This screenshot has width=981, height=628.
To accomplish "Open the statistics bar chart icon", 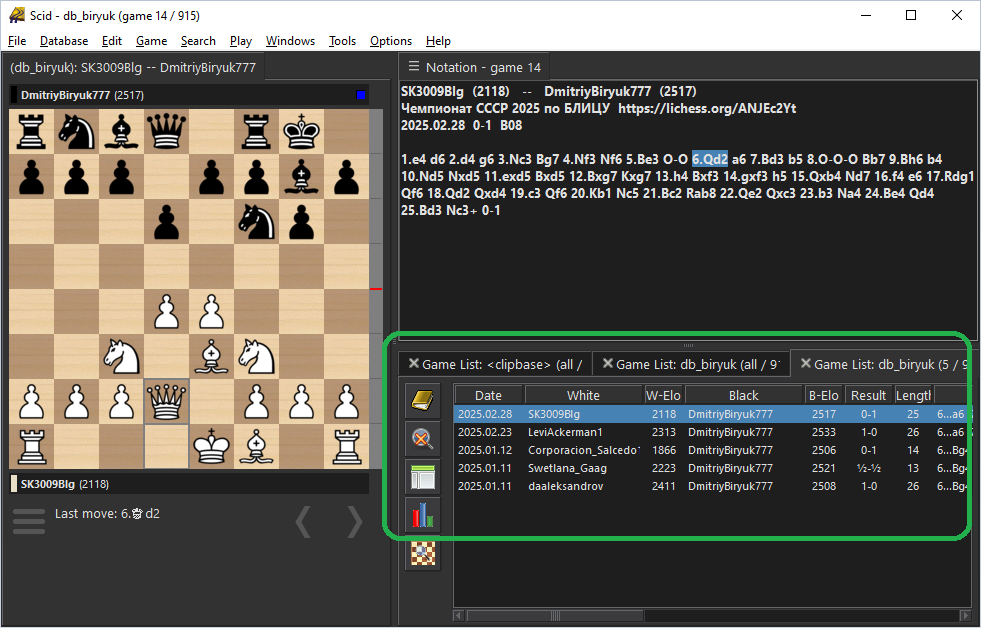I will click(423, 515).
